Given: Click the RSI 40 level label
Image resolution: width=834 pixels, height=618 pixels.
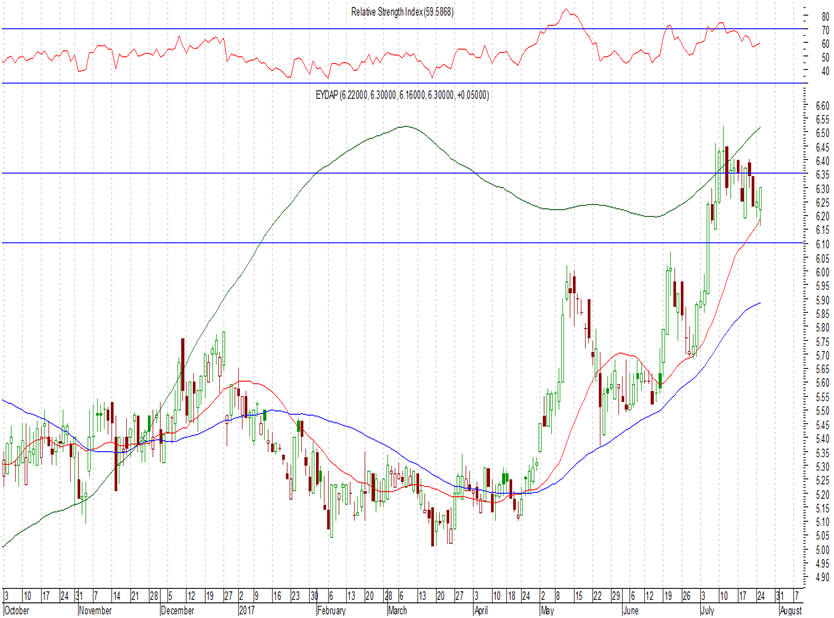Looking at the screenshot, I should point(825,71).
